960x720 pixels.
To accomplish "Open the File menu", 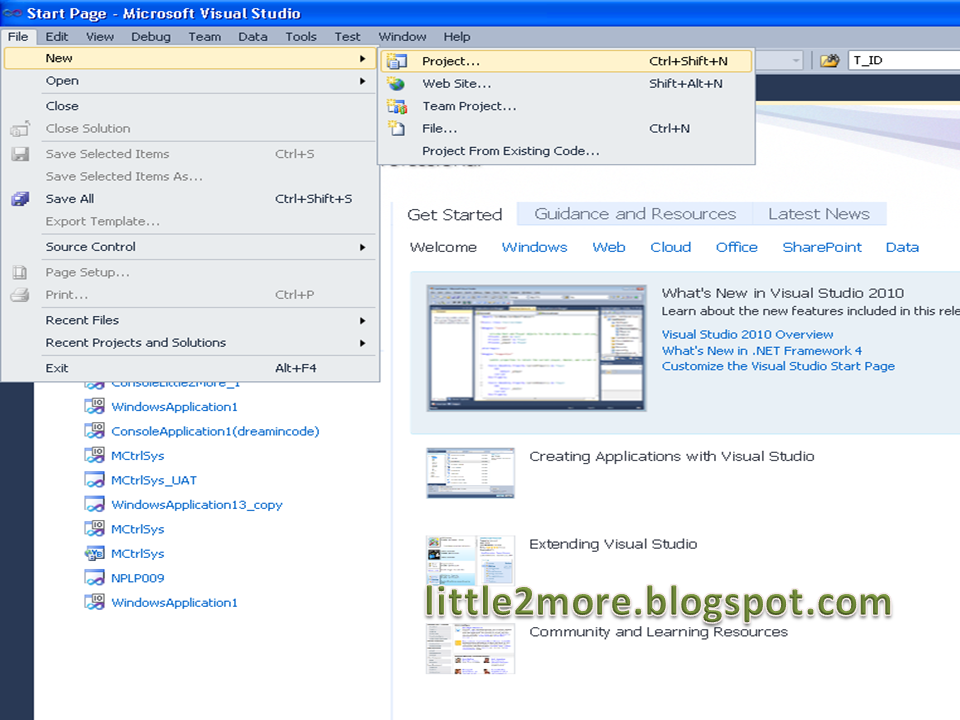I will point(18,37).
